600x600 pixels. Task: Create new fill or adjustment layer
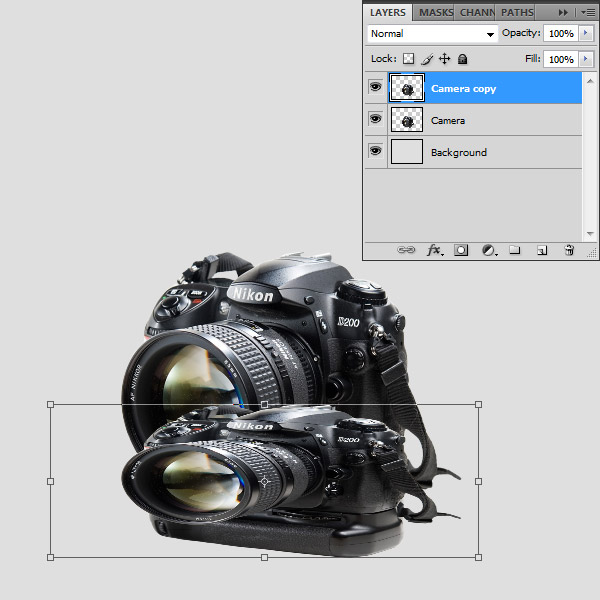coord(489,250)
